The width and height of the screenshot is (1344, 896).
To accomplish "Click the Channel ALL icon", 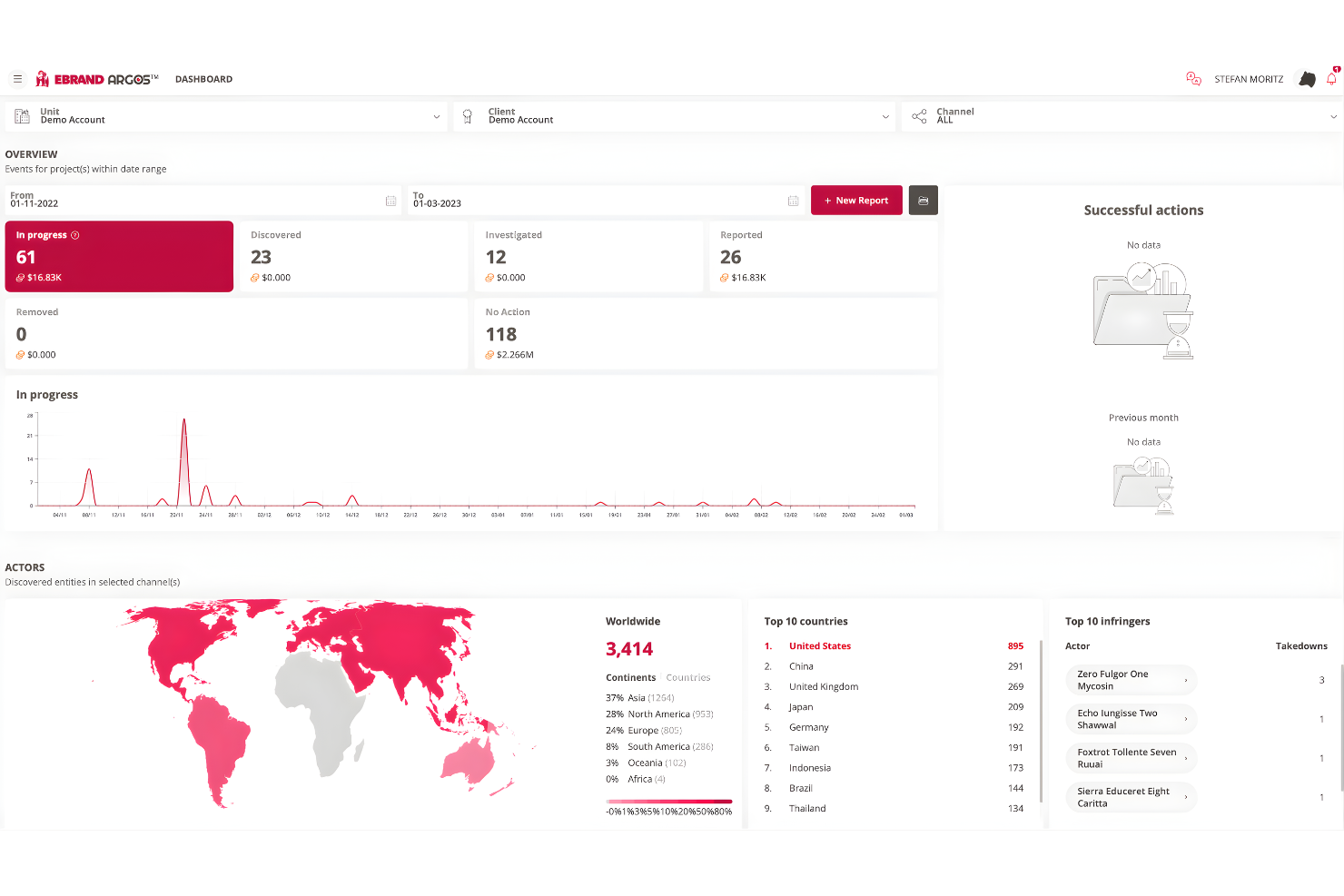I will [921, 115].
